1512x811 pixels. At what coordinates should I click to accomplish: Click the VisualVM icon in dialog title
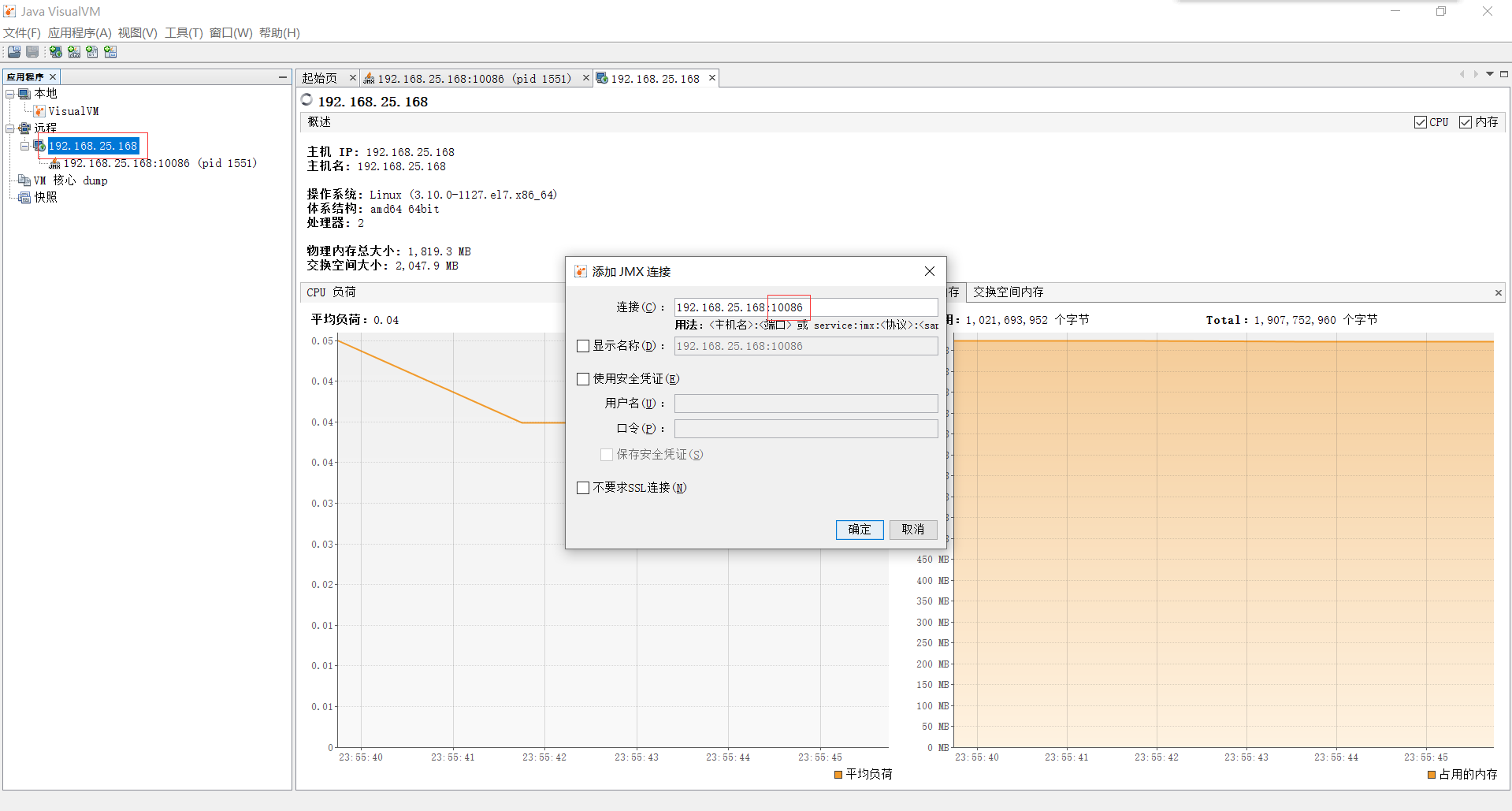coord(581,271)
